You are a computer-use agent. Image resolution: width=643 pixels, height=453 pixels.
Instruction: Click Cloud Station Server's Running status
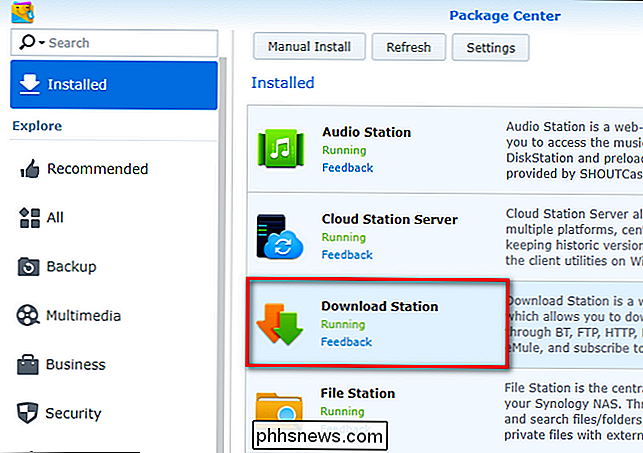click(x=344, y=237)
